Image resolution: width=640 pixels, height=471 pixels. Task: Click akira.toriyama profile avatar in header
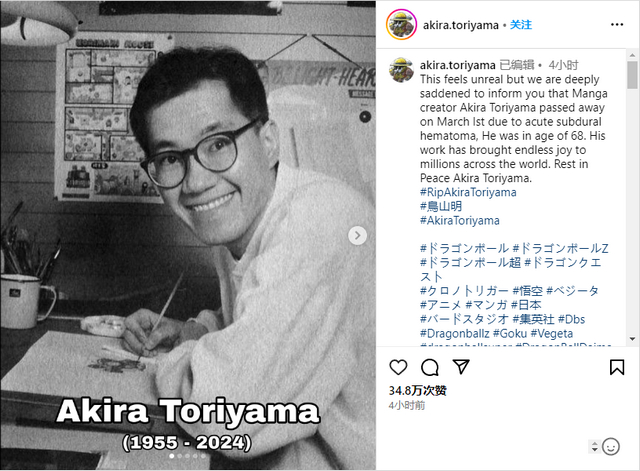click(x=401, y=24)
